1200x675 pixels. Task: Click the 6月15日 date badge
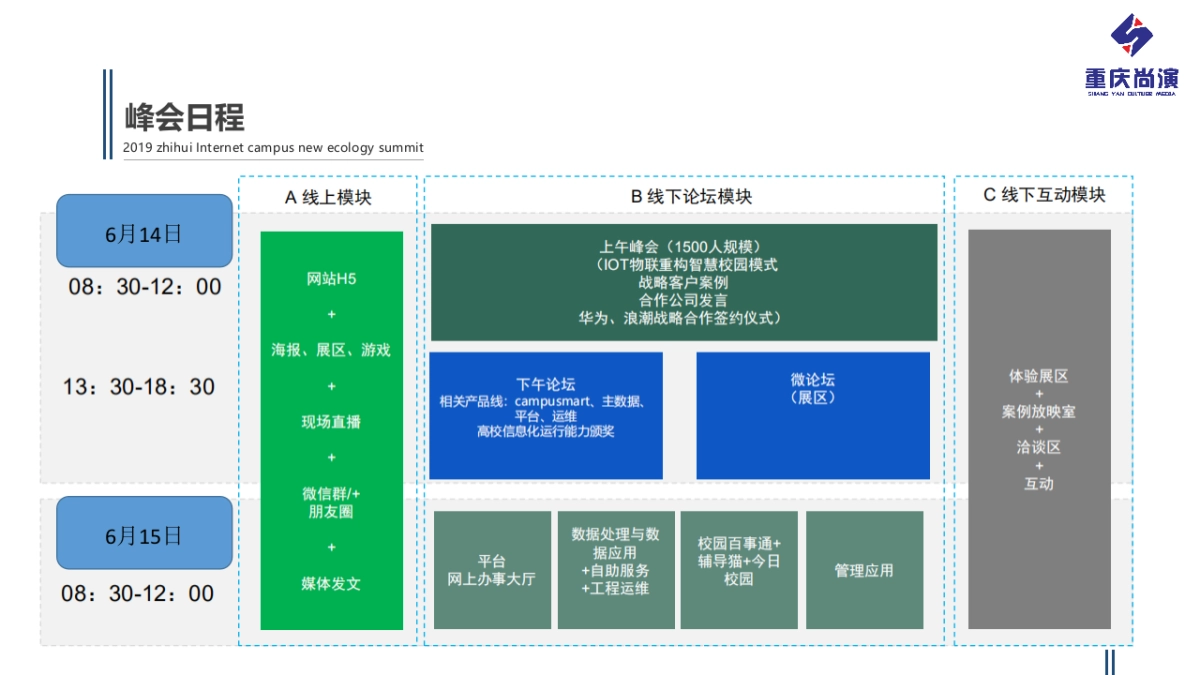coord(144,533)
